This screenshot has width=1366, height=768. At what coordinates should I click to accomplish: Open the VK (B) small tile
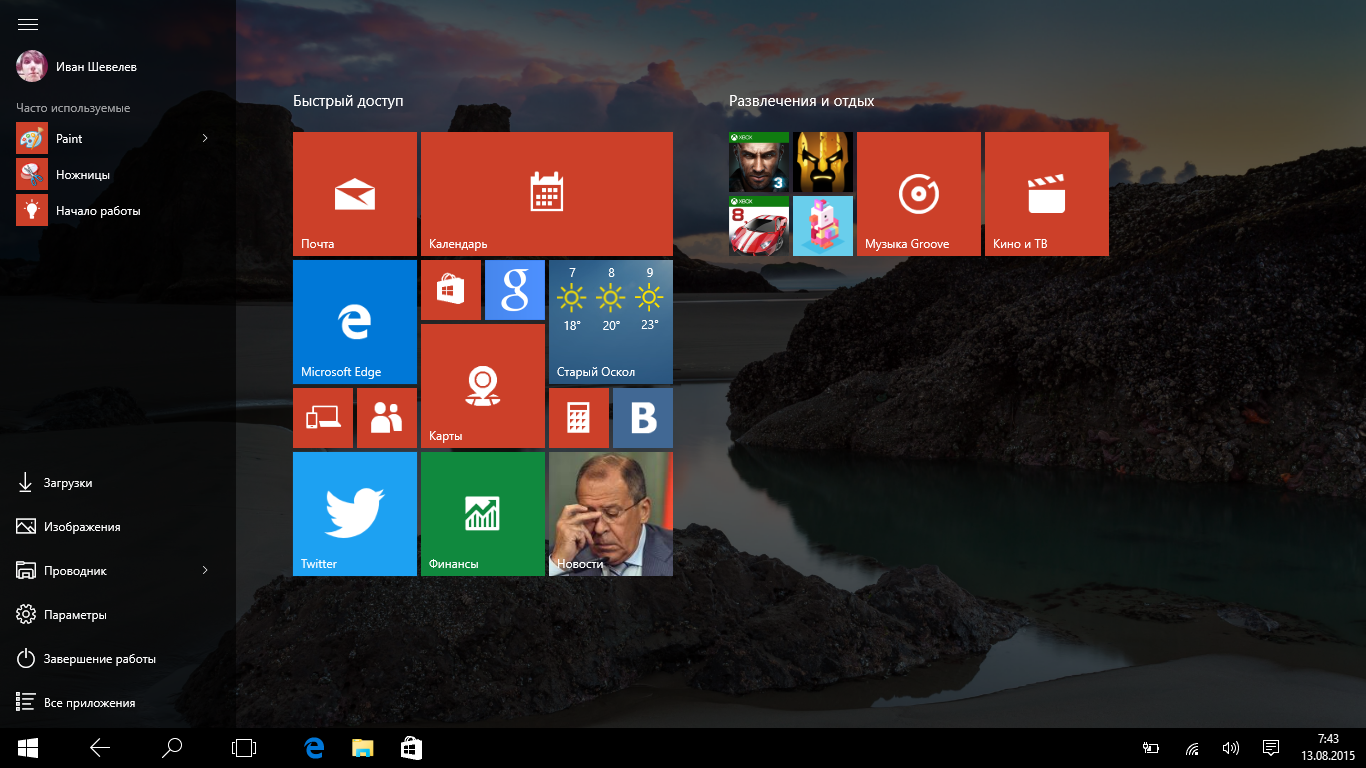[x=643, y=418]
